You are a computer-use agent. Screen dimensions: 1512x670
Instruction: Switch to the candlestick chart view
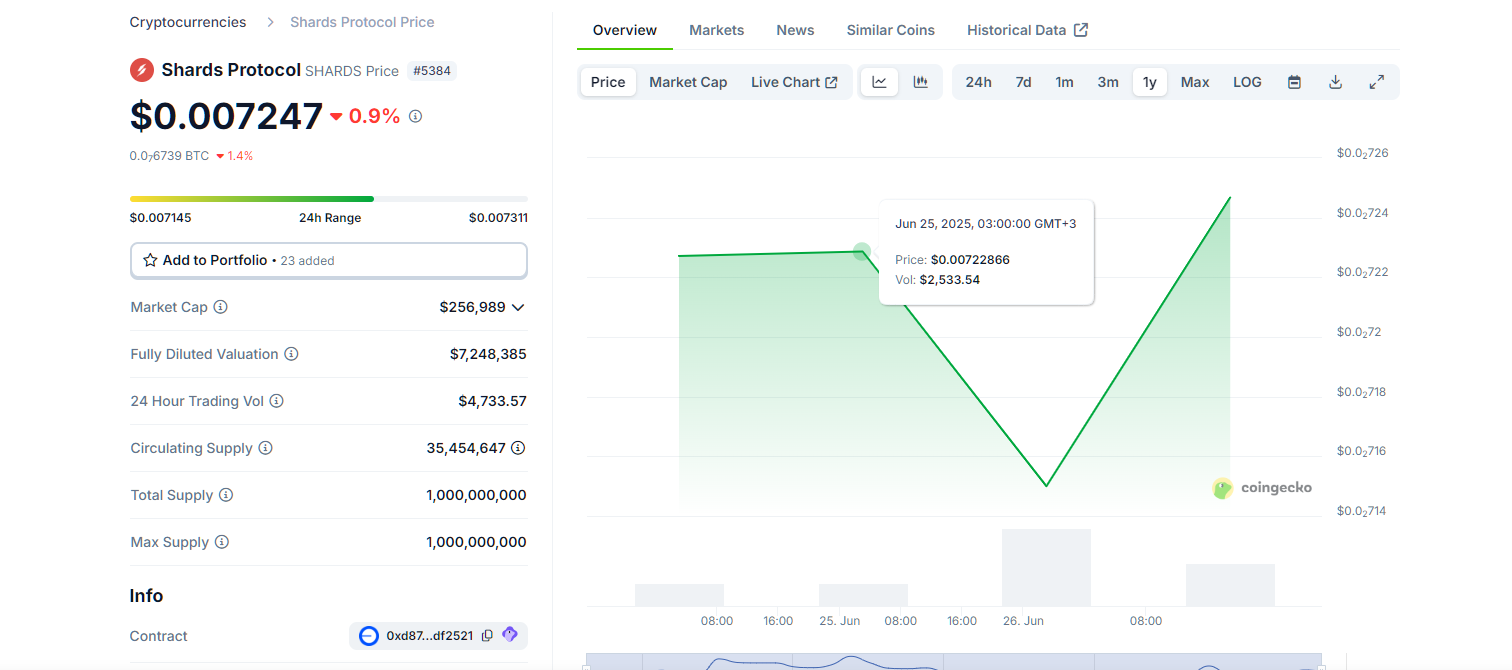[x=921, y=82]
